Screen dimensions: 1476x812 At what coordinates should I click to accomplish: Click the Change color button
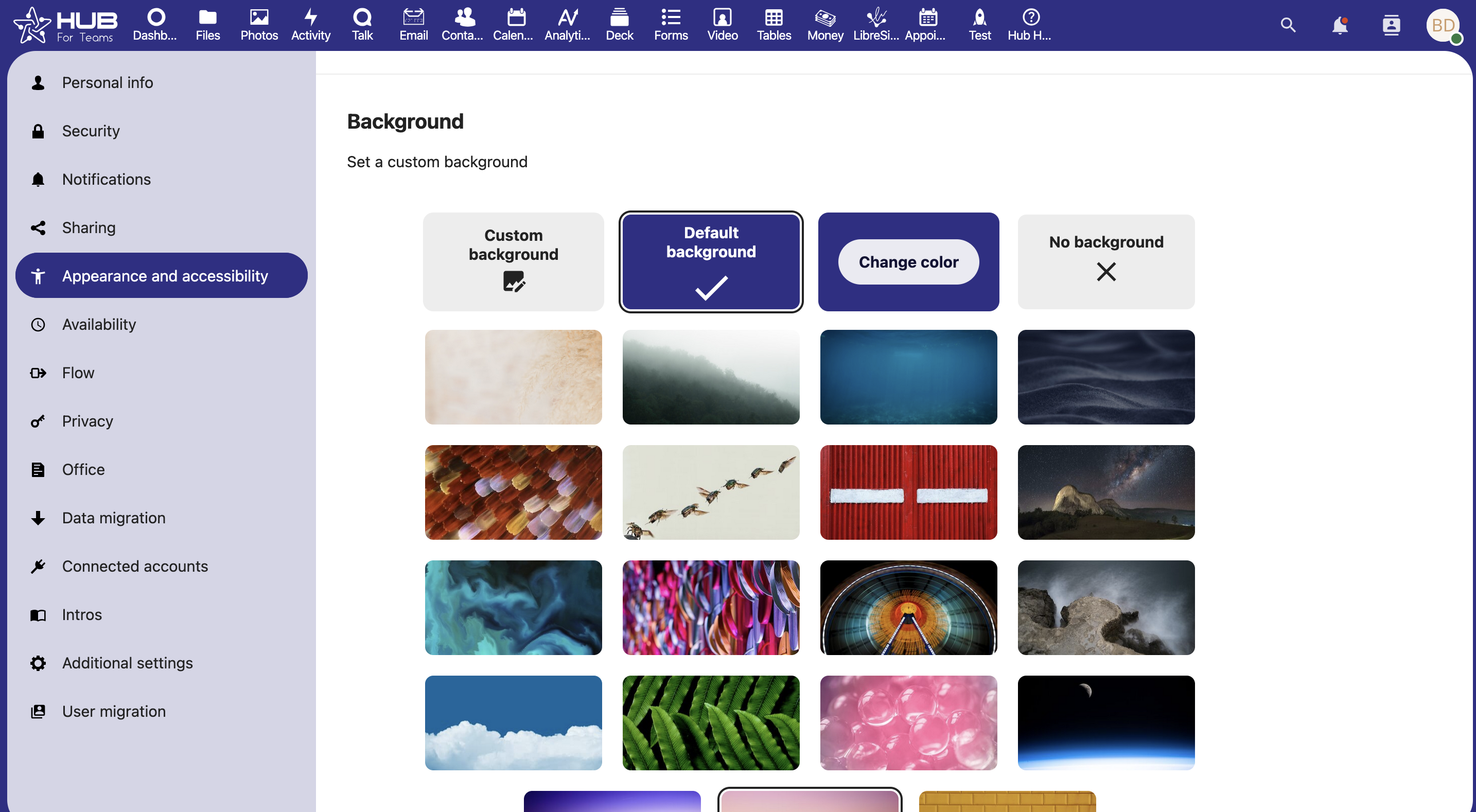click(908, 262)
